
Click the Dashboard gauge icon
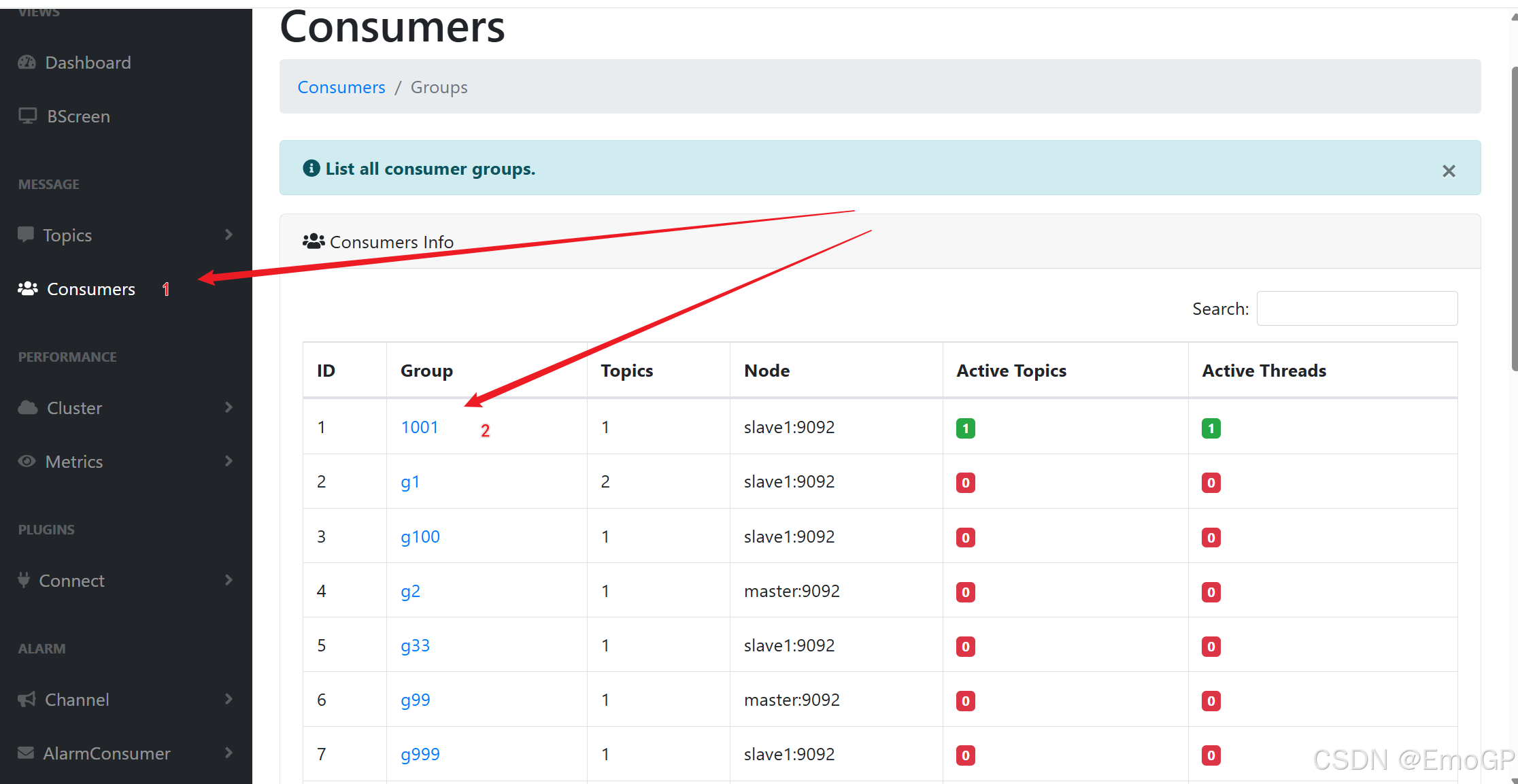27,63
